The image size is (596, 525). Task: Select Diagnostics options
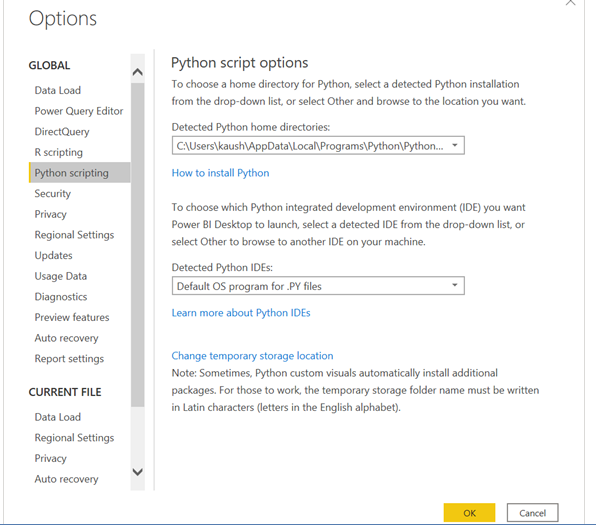click(61, 297)
